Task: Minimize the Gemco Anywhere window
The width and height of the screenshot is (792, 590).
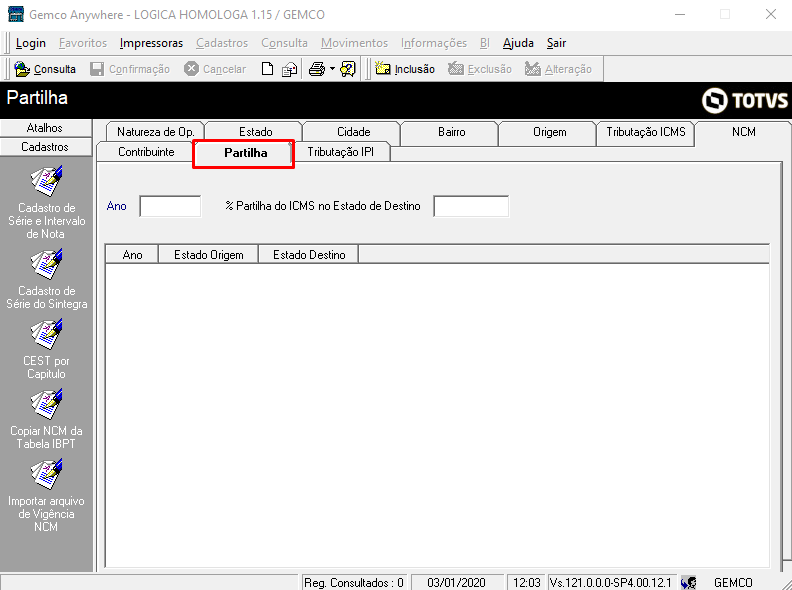Action: (680, 14)
